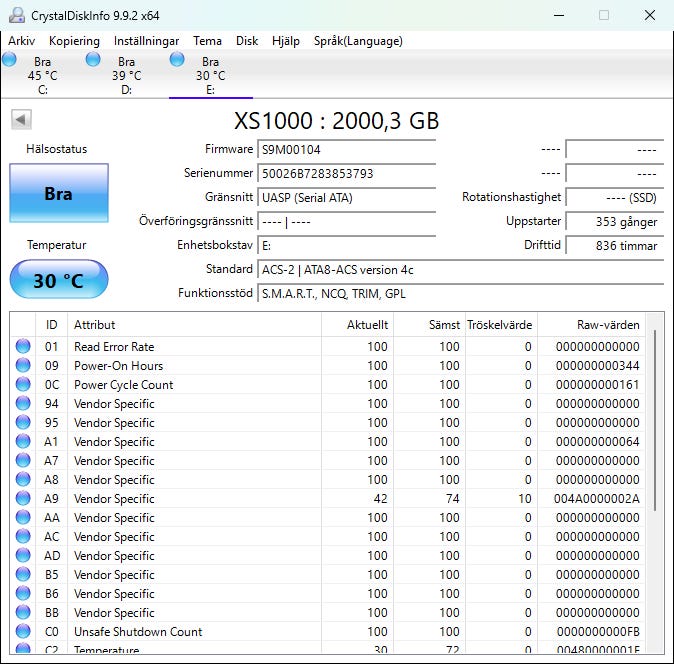Open the Tema menu

coord(207,41)
